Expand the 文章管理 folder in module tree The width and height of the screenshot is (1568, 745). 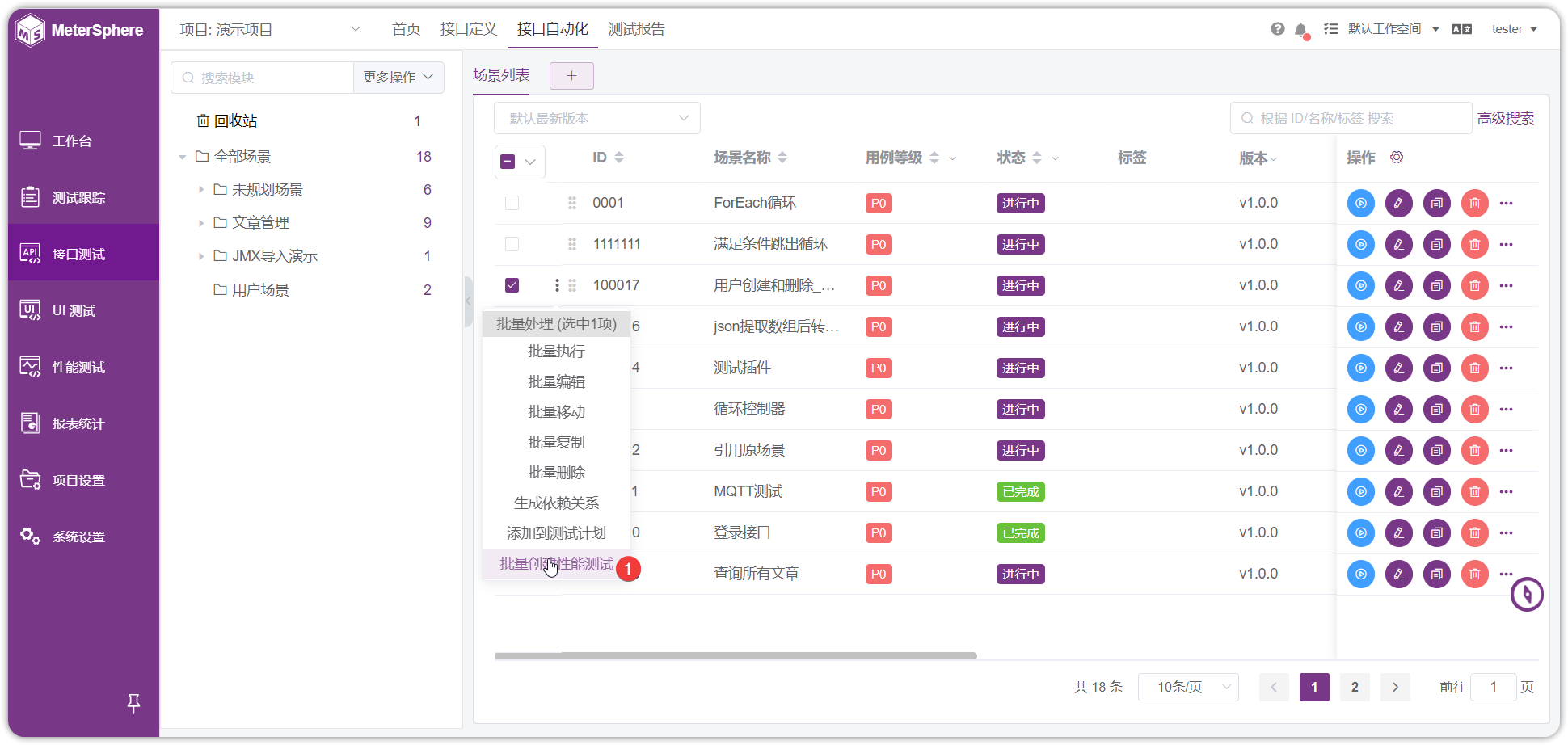tap(201, 223)
